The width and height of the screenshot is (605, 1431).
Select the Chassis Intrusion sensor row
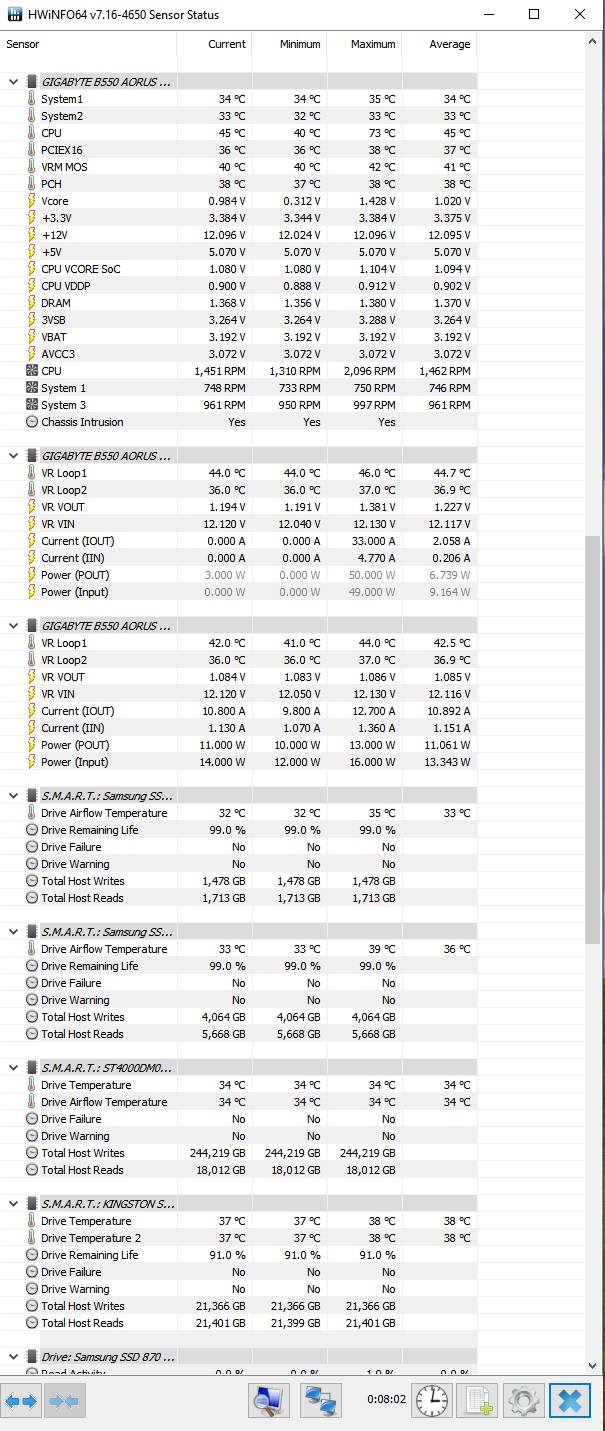[x=82, y=422]
